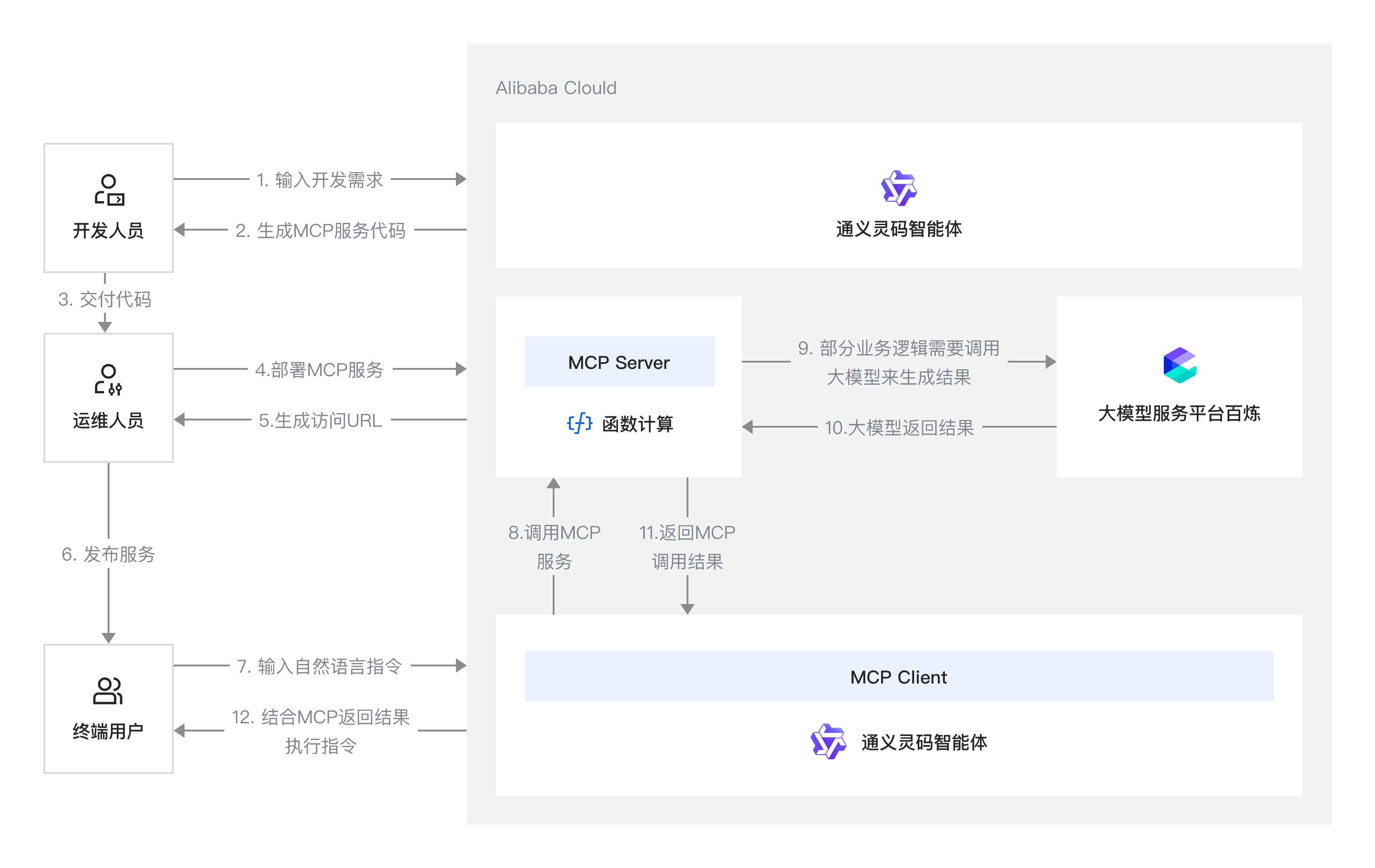Image resolution: width=1375 pixels, height=868 pixels.
Task: Click the developer person icon (开发人员)
Action: tap(109, 190)
